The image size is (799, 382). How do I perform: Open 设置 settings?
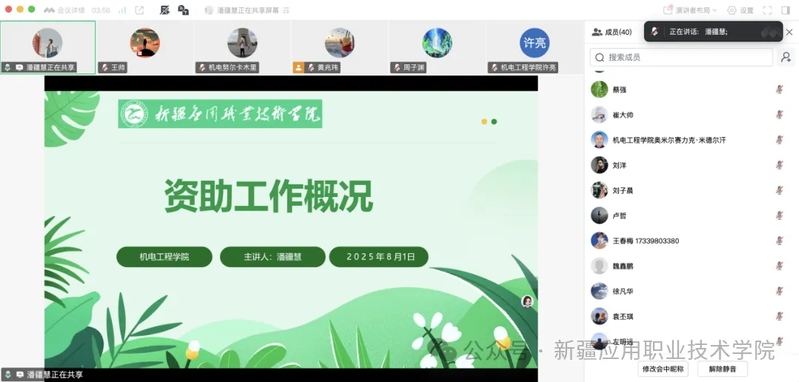[x=740, y=10]
